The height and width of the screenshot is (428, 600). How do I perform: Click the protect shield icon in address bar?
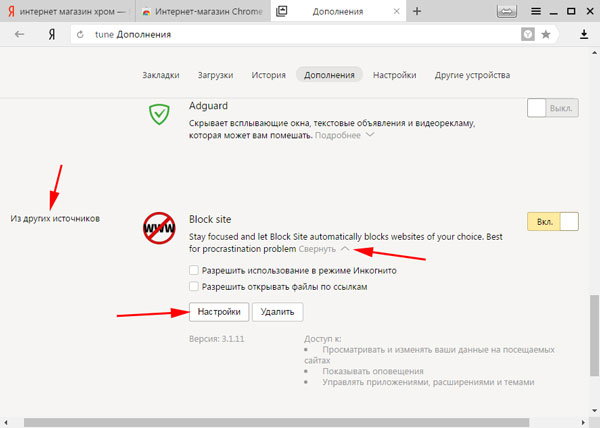point(528,34)
